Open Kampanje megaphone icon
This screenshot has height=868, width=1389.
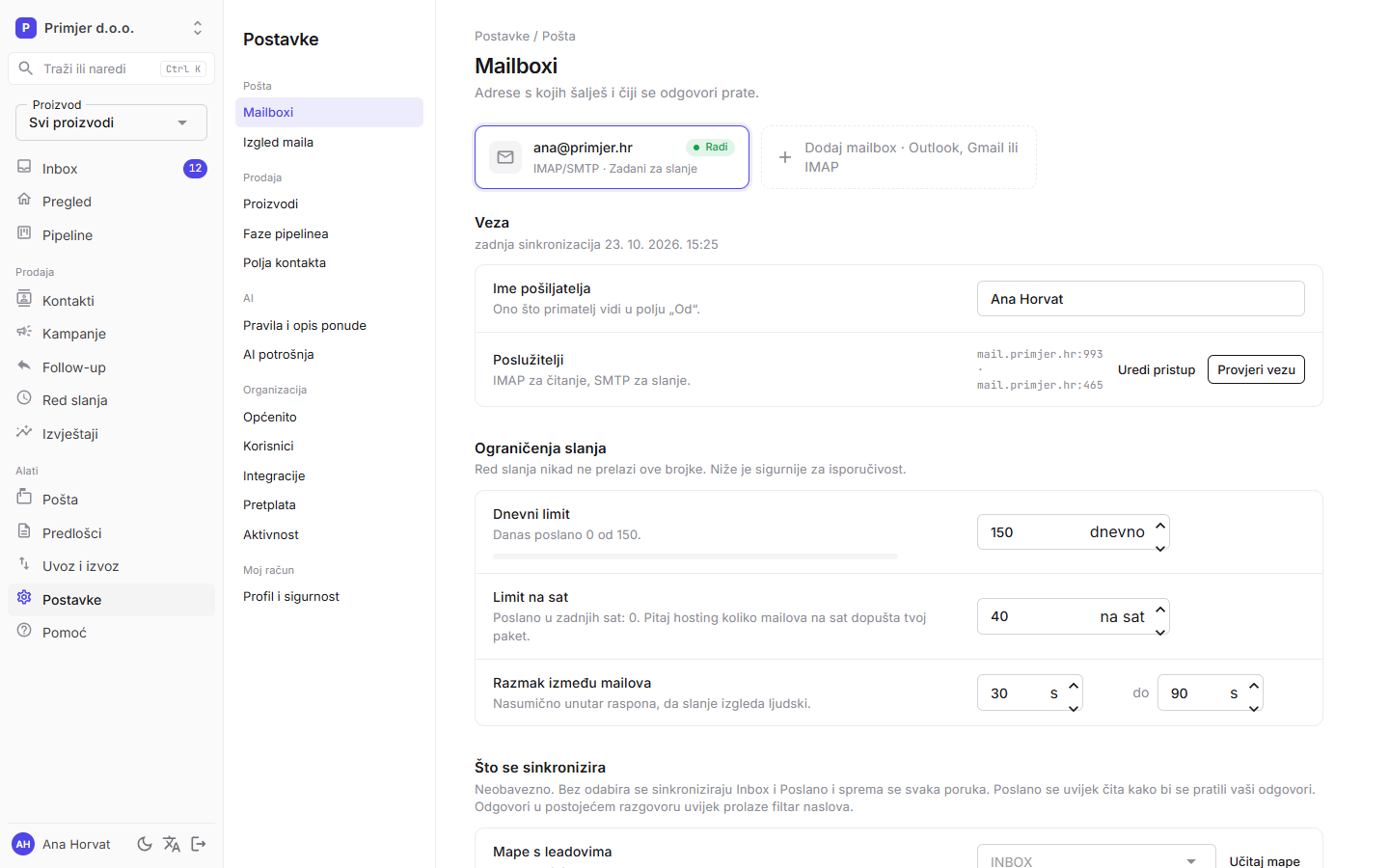[24, 332]
